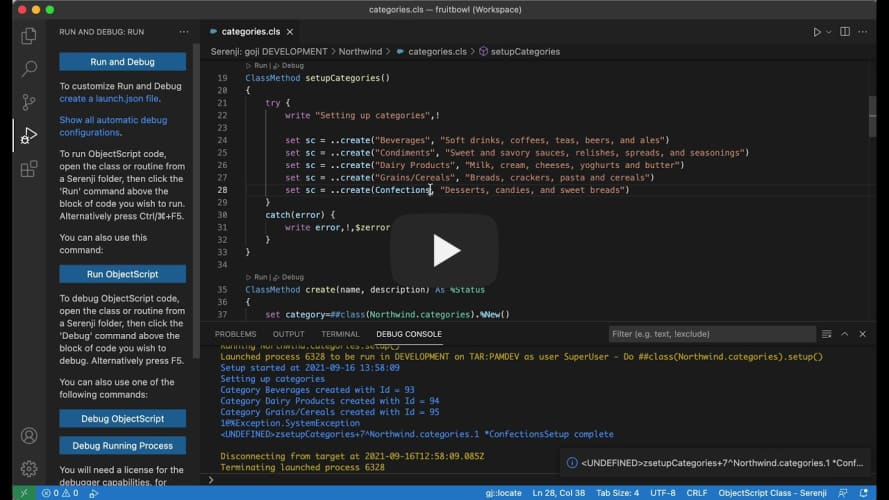Click the setupCategories breadcrumb
889x500 pixels.
click(x=525, y=52)
